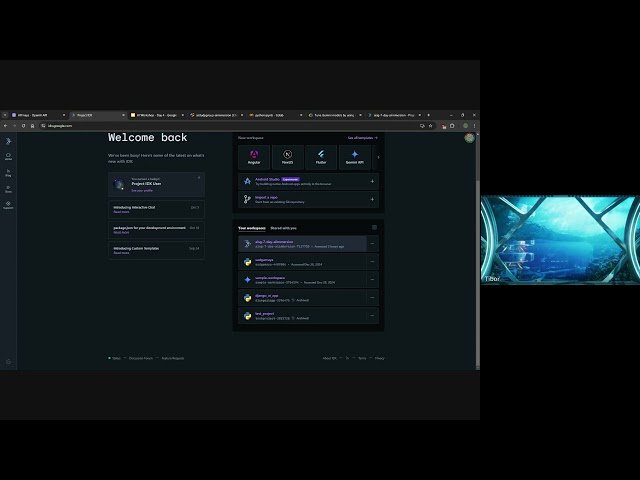This screenshot has height=480, width=640.
Task: Switch to the Shared with you tab
Action: [x=283, y=228]
